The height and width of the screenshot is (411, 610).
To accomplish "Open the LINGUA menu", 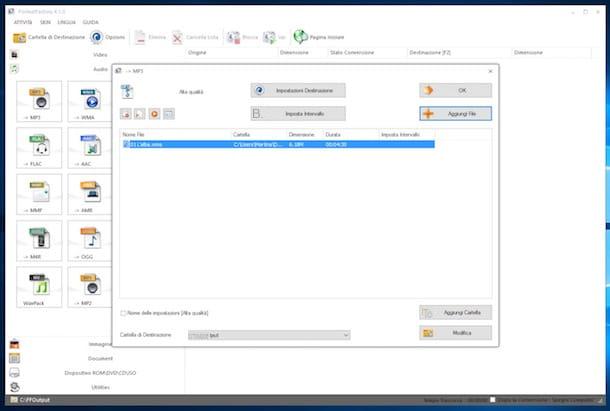I will (x=67, y=22).
